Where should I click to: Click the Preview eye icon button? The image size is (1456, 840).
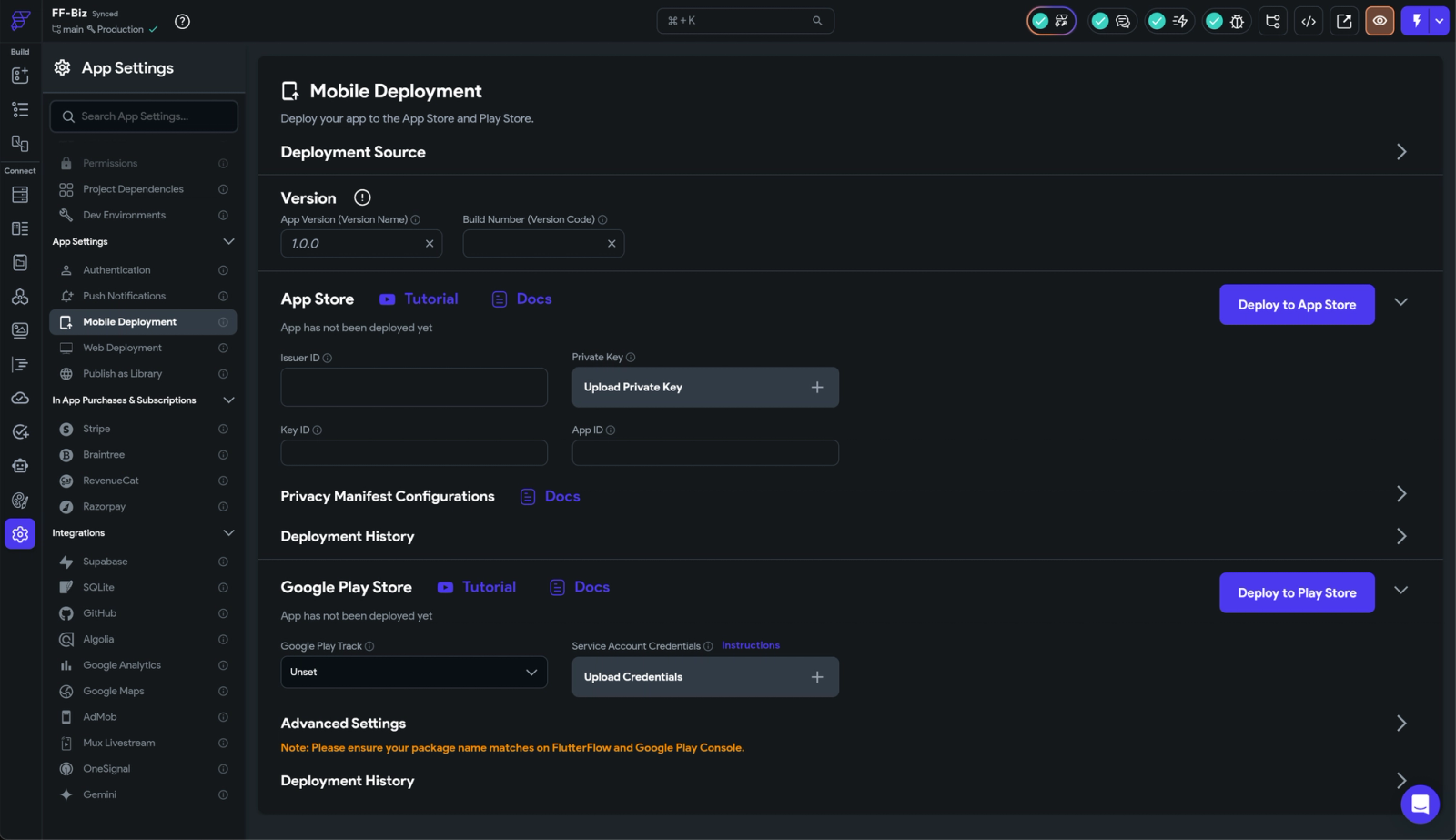tap(1380, 21)
